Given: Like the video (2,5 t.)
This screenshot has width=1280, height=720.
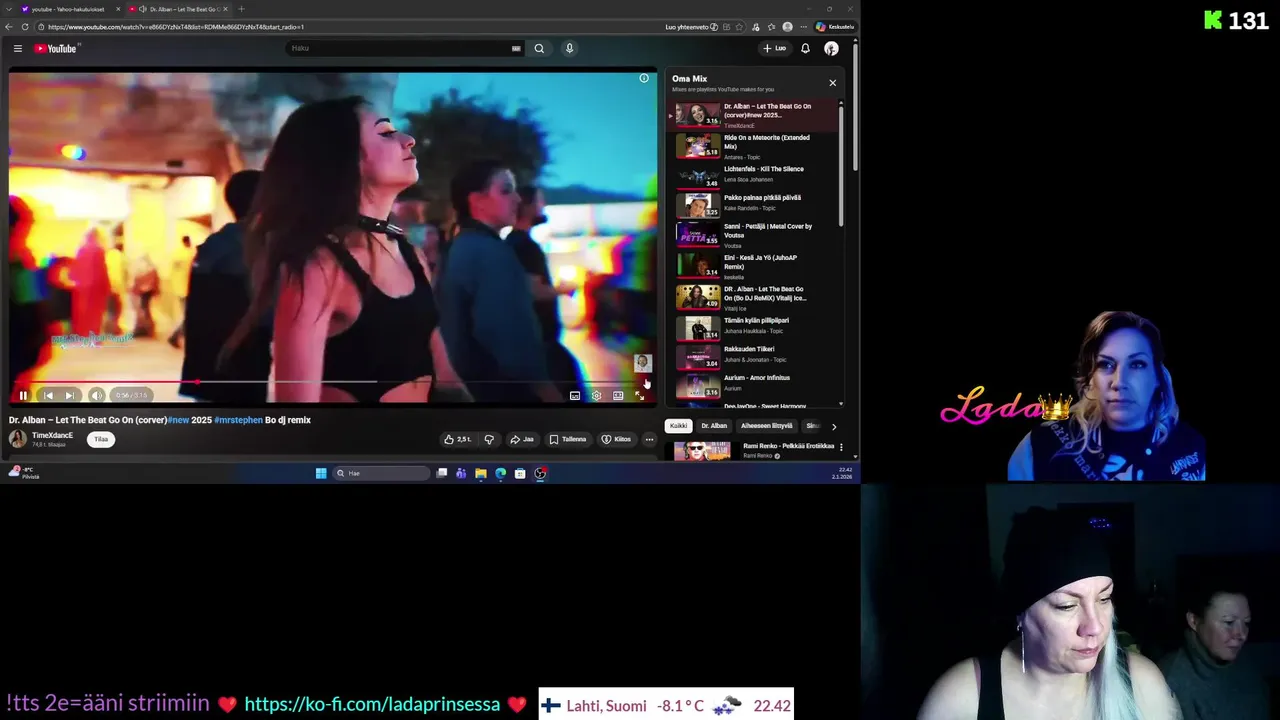Looking at the screenshot, I should (x=457, y=439).
